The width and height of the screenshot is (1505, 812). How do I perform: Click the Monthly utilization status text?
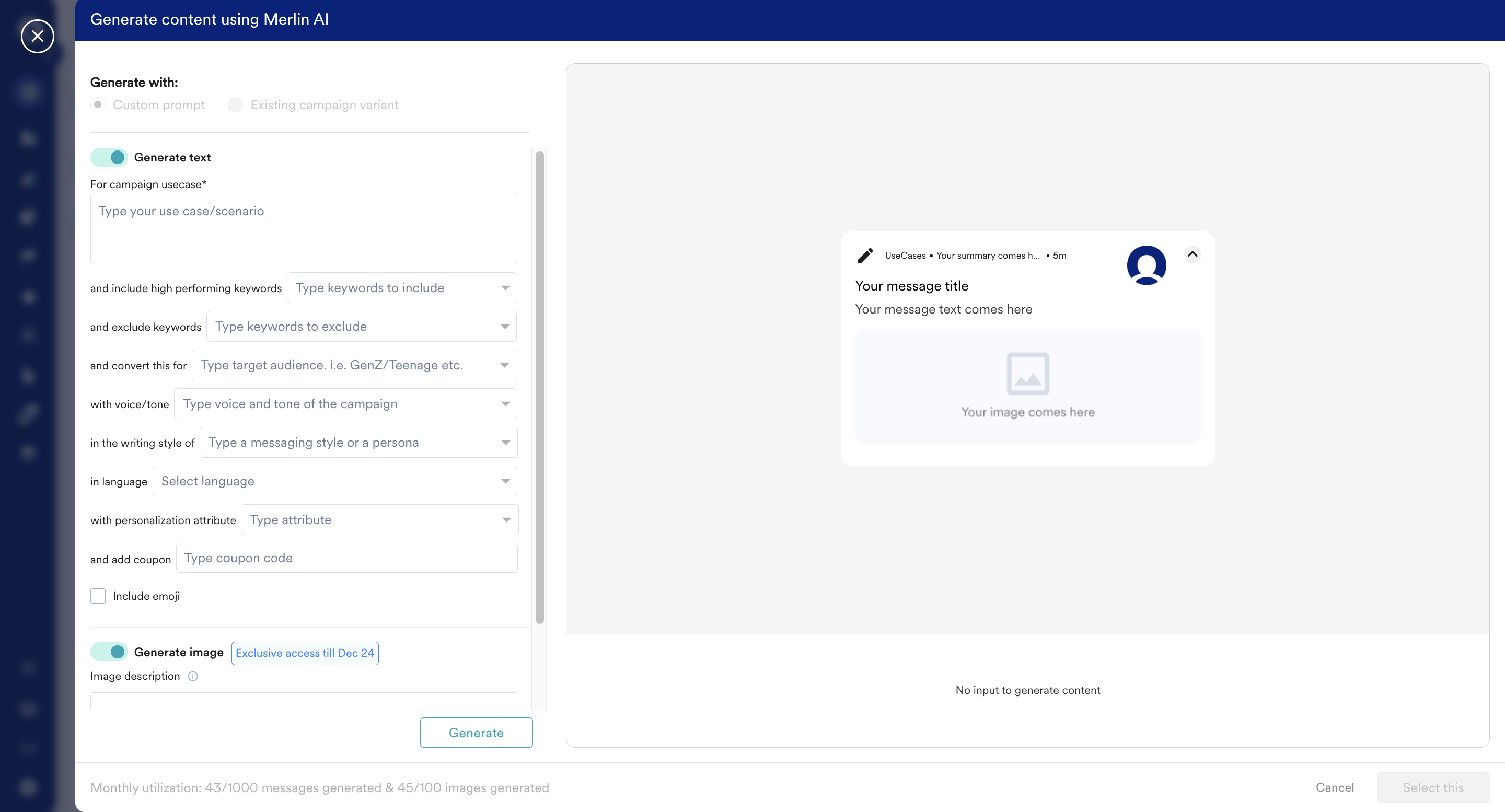pos(320,787)
